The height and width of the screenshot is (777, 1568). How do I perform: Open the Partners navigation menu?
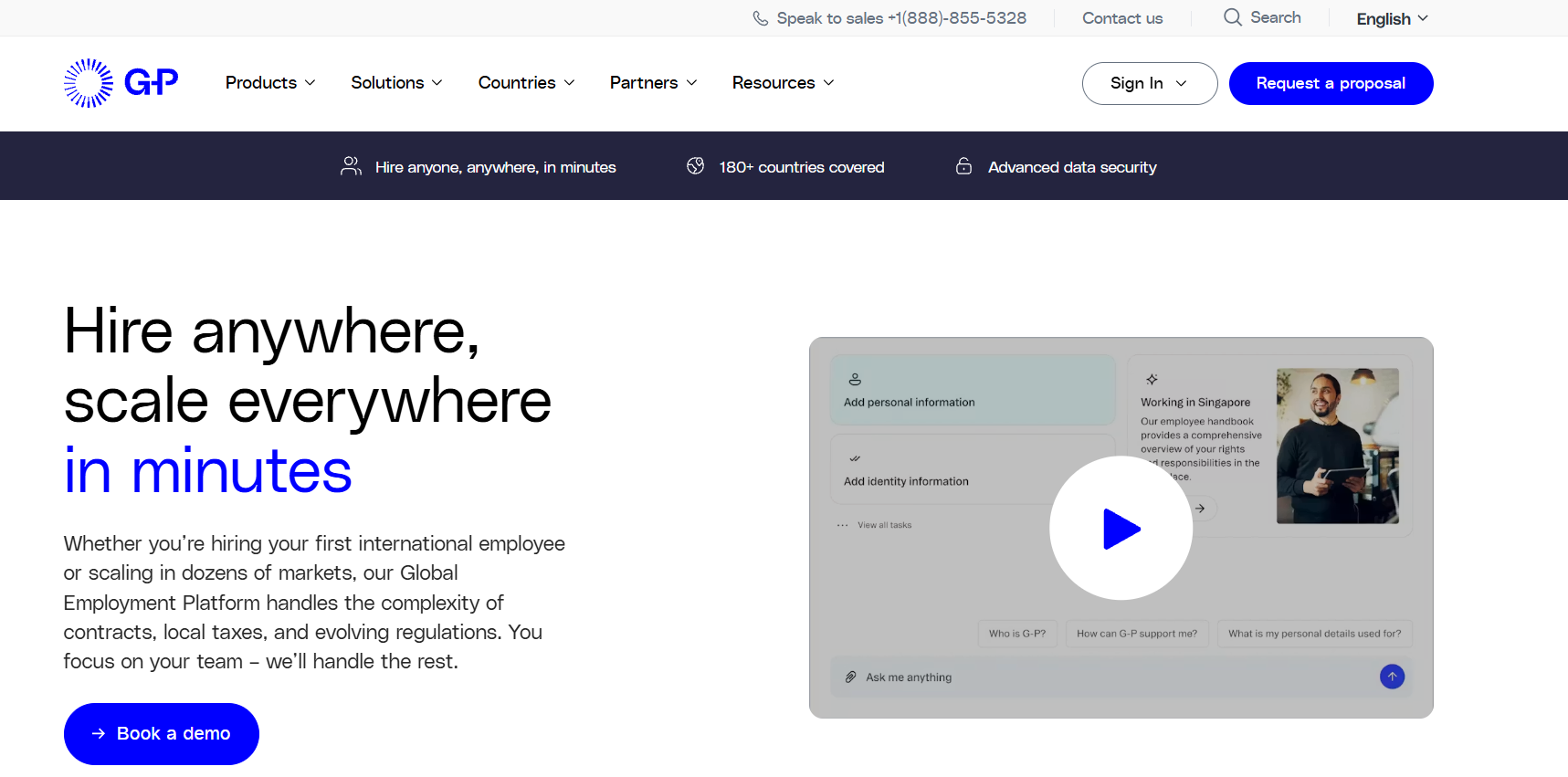(654, 83)
